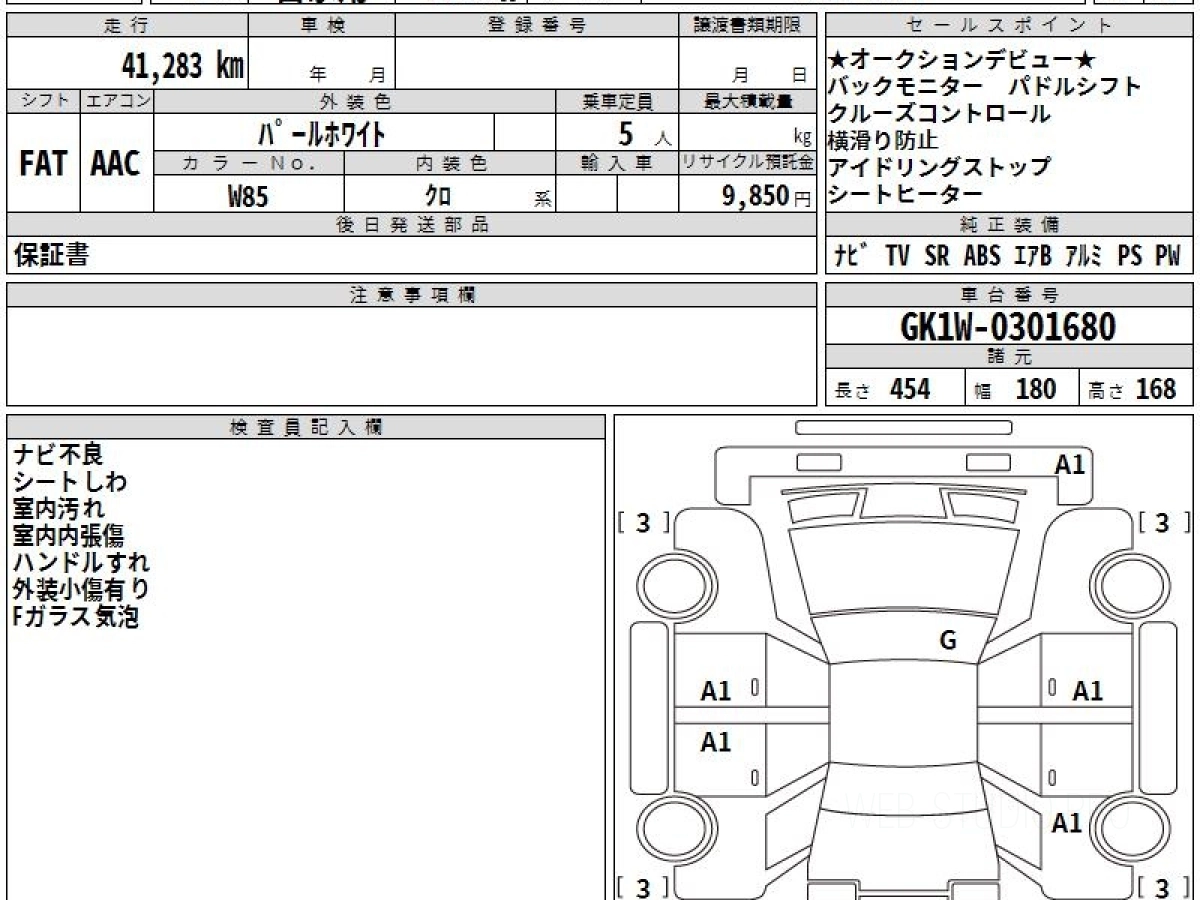Click the mileage value 41,283 km
Image resolution: width=1200 pixels, height=900 pixels.
(x=183, y=66)
